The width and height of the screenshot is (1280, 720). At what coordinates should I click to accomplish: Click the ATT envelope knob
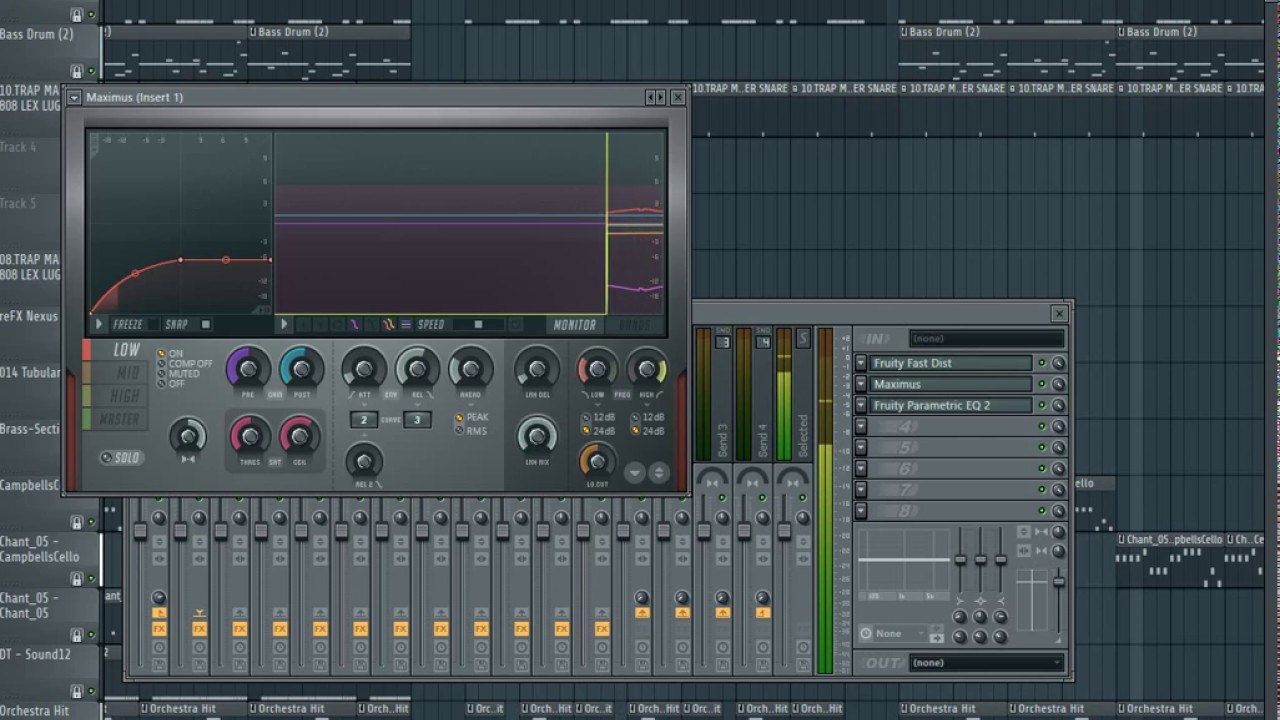[x=364, y=369]
